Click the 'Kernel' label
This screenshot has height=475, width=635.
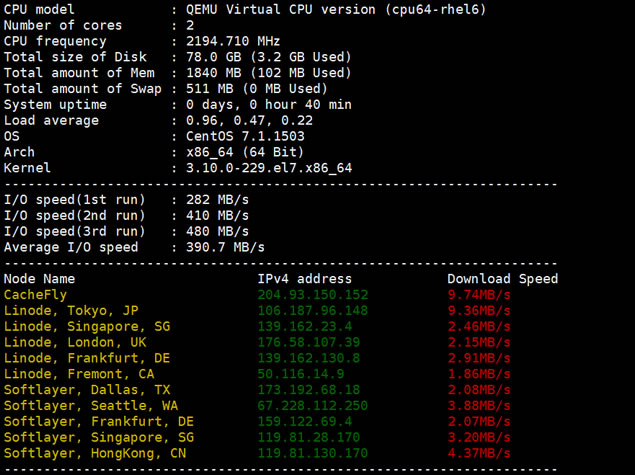27,168
